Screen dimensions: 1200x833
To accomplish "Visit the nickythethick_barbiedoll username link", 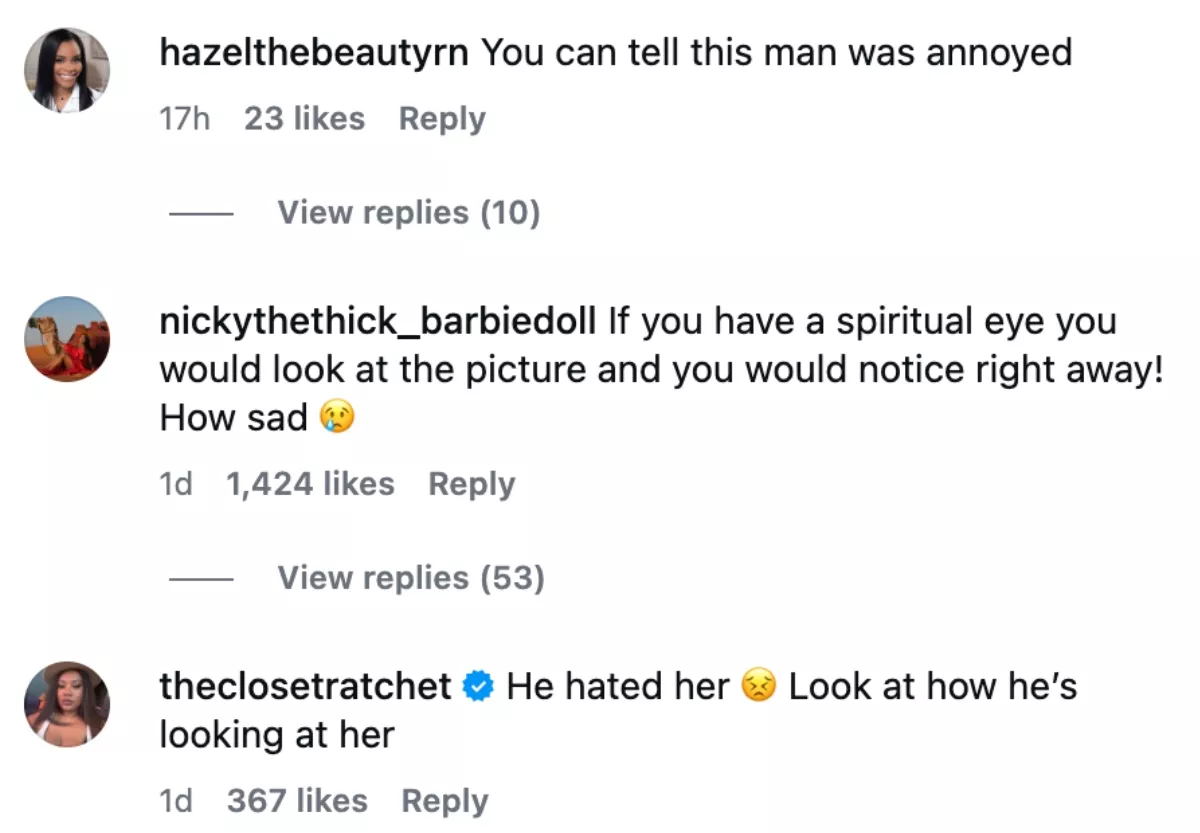I will tap(377, 322).
